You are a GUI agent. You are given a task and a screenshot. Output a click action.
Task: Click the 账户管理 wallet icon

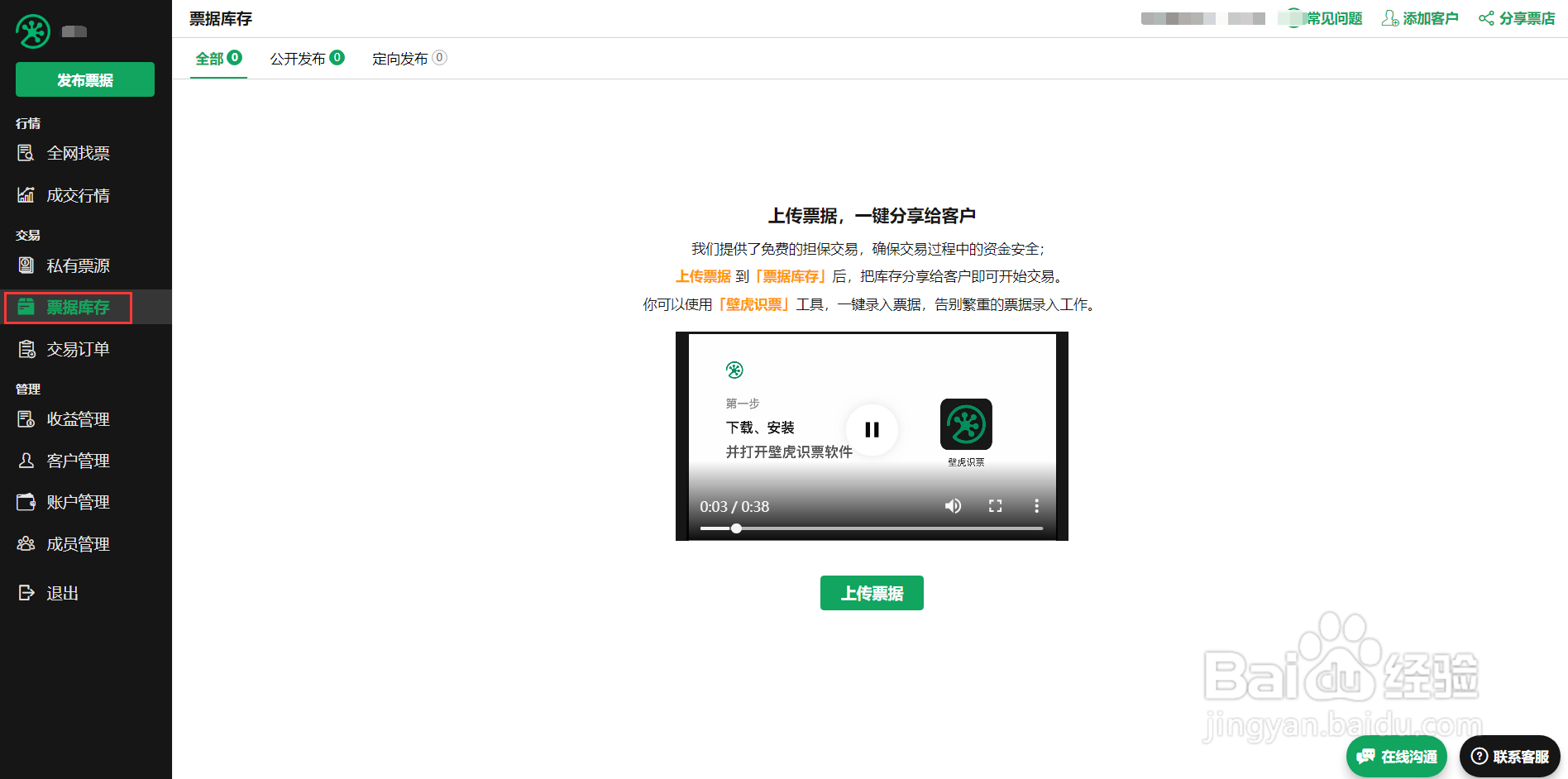pyautogui.click(x=26, y=502)
